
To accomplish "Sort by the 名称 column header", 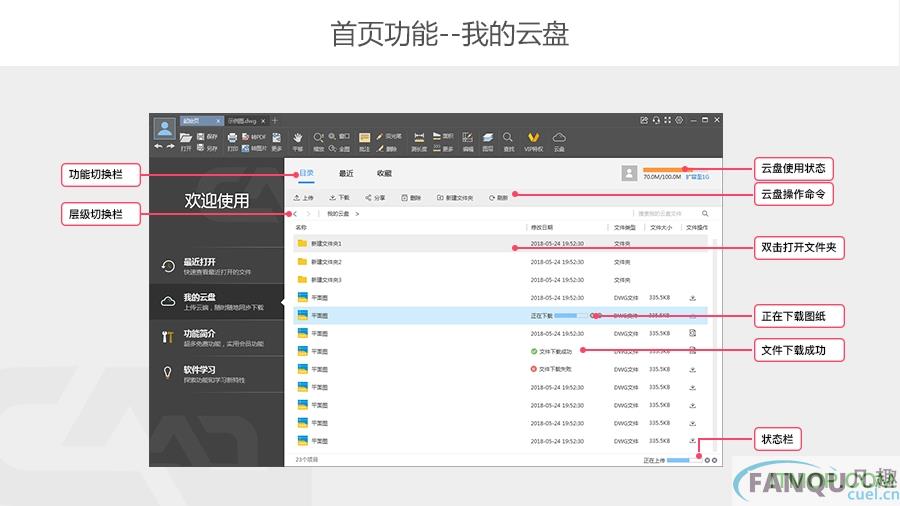I will pos(301,228).
